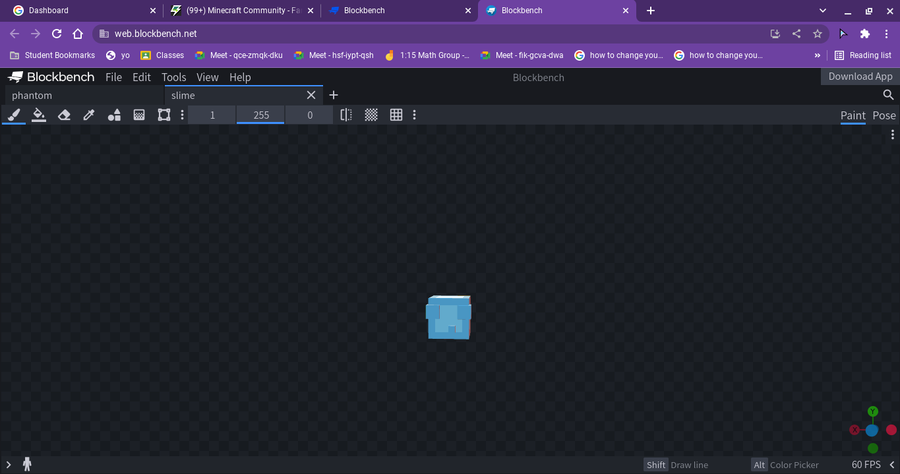Image resolution: width=900 pixels, height=474 pixels.
Task: Toggle Lock Alpha Channel checker icon
Action: [x=371, y=115]
